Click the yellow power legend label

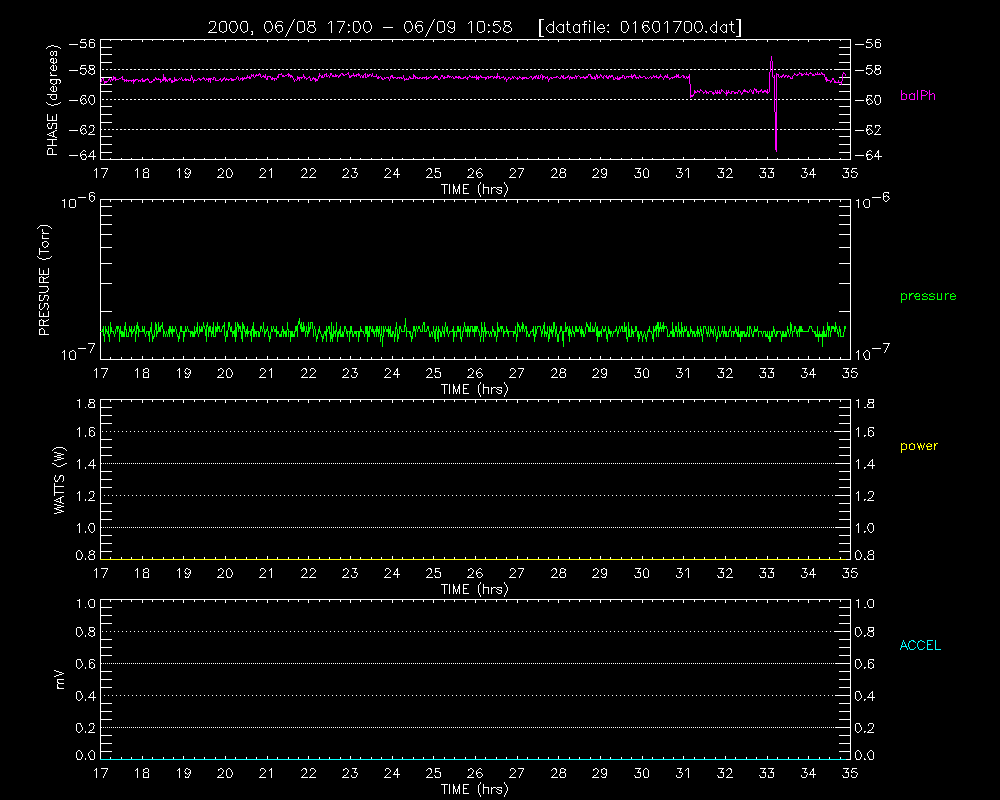[x=919, y=446]
